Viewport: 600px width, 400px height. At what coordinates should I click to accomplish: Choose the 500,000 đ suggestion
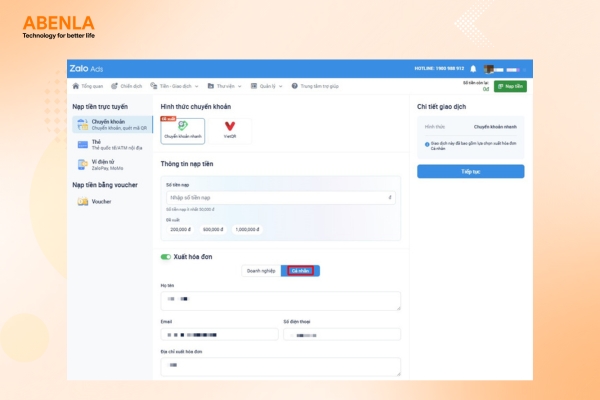(213, 230)
